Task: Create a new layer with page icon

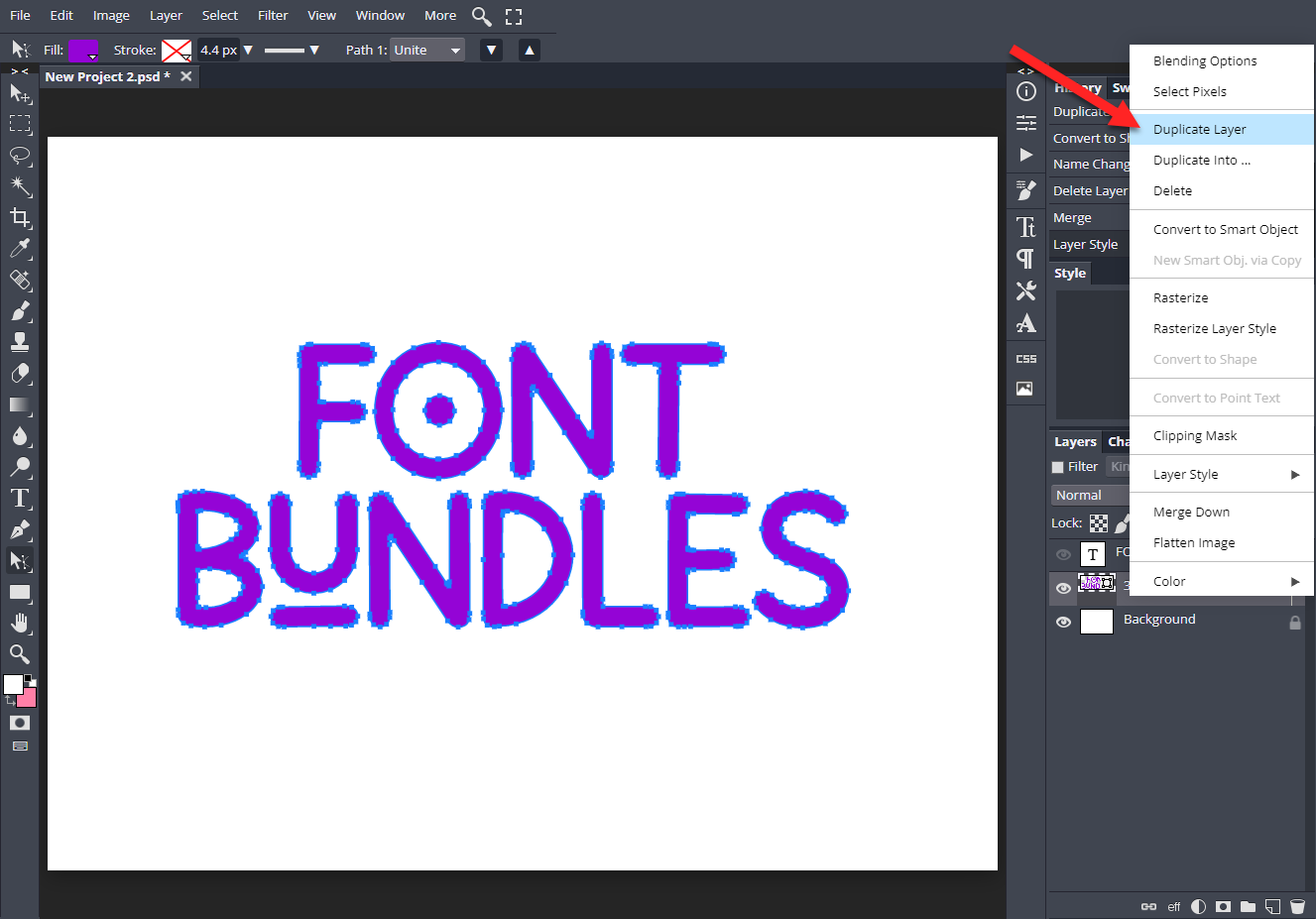Action: click(1273, 906)
